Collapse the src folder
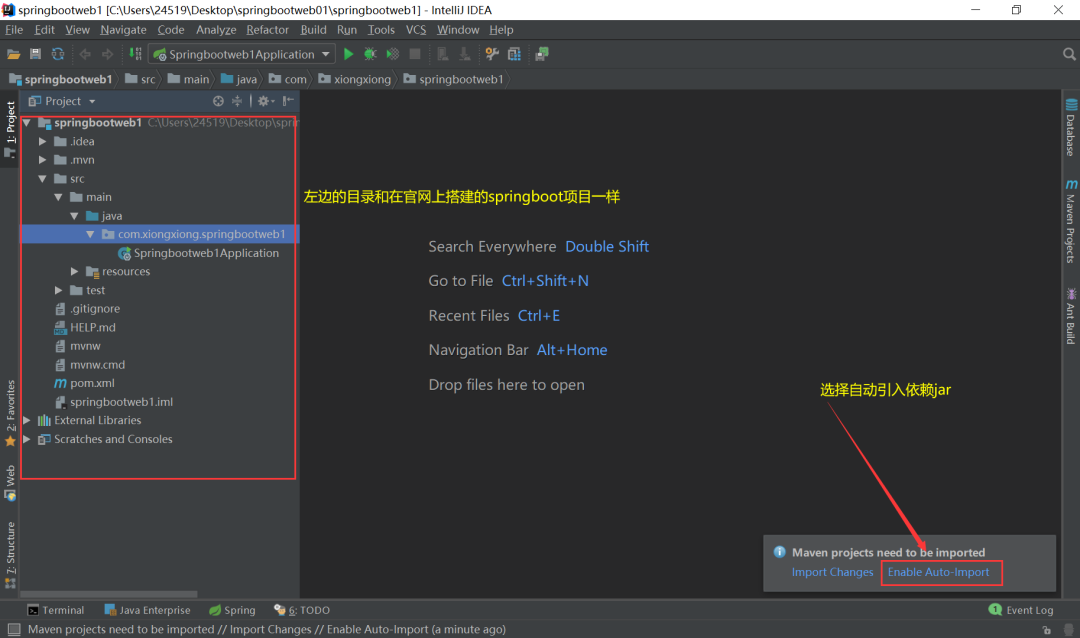Image resolution: width=1080 pixels, height=638 pixels. click(43, 178)
